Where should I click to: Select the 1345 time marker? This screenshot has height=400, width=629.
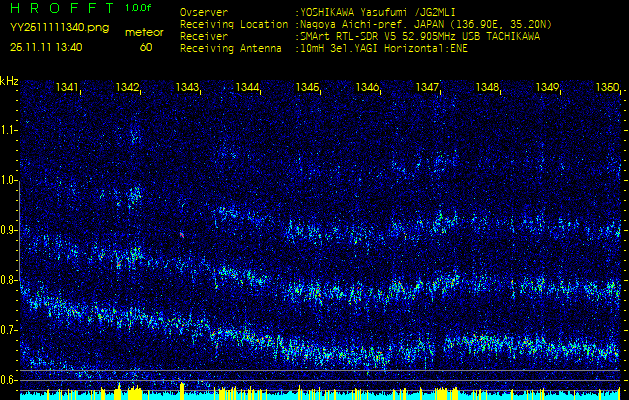click(308, 88)
